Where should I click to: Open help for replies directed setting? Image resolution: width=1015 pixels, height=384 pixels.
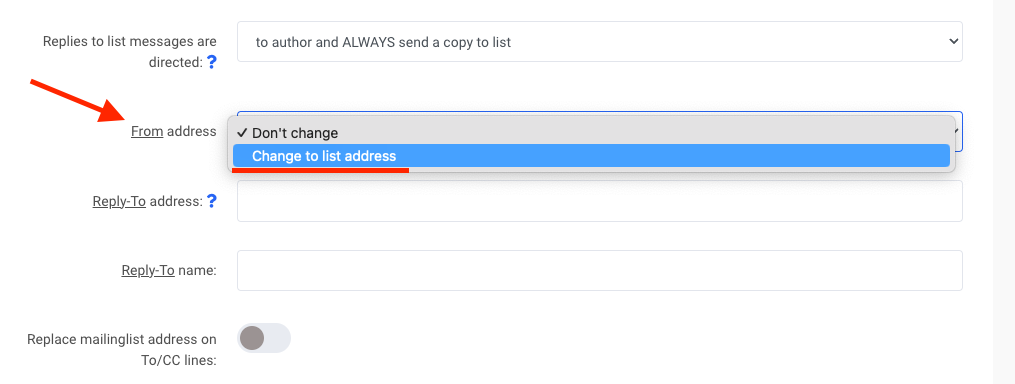point(211,63)
